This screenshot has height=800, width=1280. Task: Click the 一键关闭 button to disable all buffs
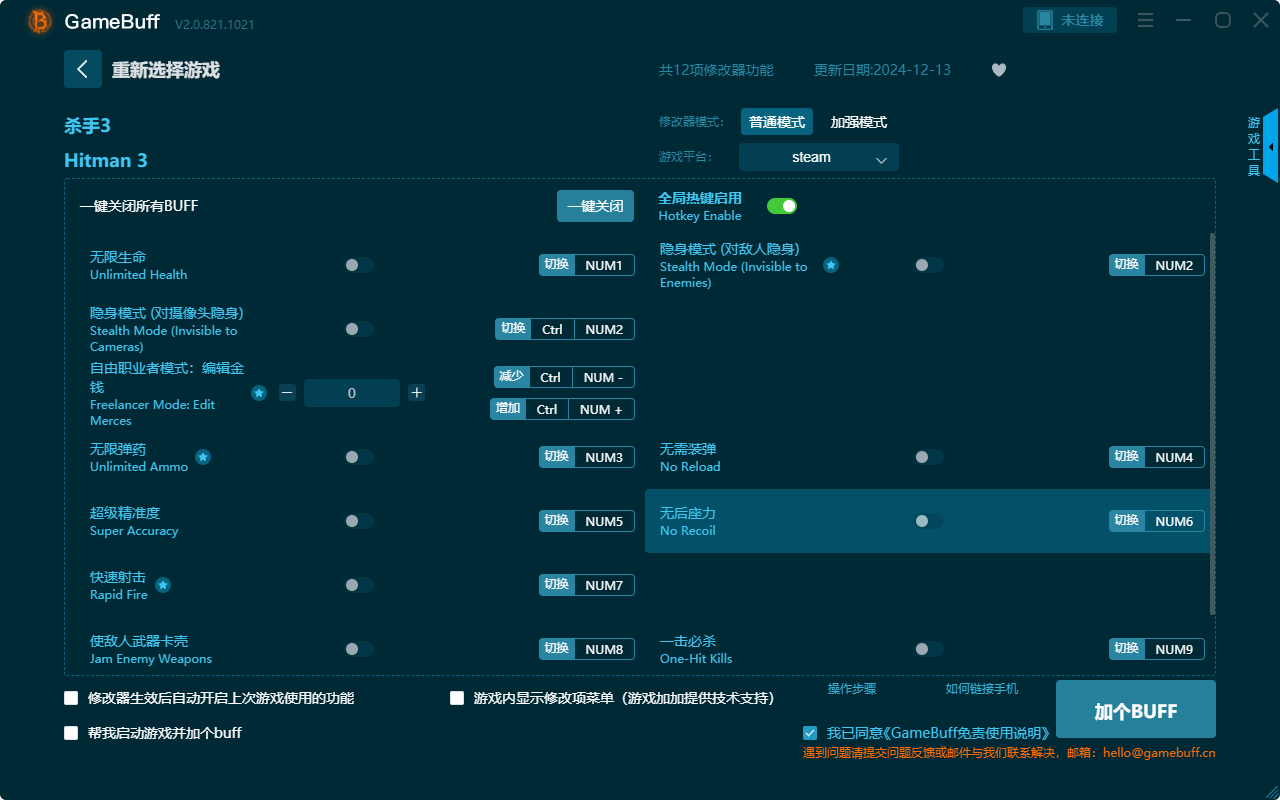click(595, 205)
